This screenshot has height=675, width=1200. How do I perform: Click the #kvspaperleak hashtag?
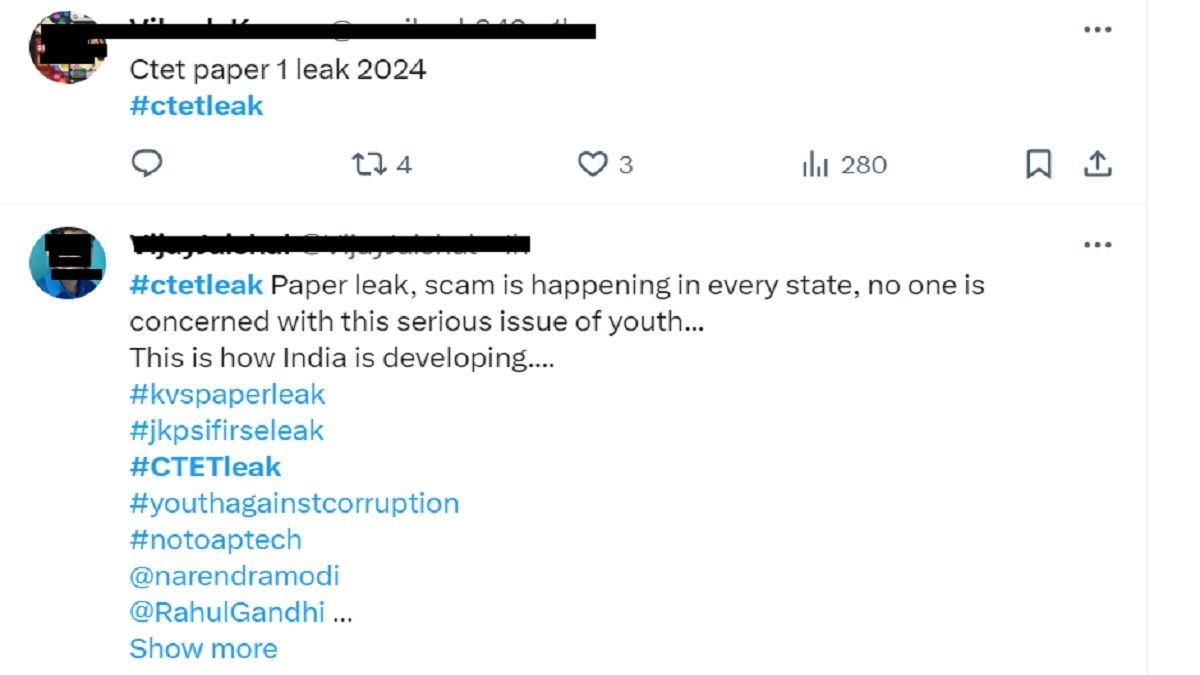tap(227, 394)
